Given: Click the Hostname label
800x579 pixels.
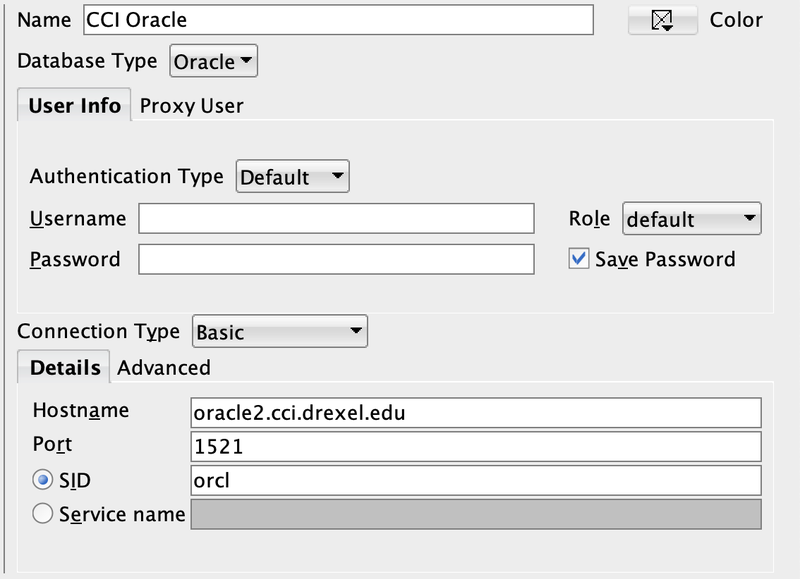Looking at the screenshot, I should click(81, 410).
